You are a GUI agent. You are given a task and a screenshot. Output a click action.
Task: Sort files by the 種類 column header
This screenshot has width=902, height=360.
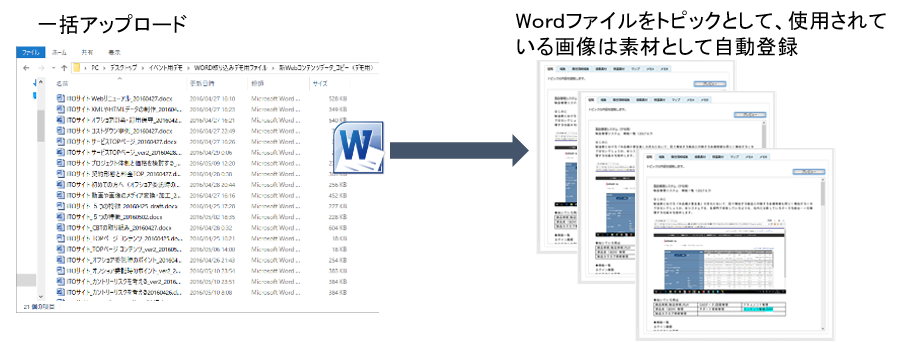[x=258, y=84]
